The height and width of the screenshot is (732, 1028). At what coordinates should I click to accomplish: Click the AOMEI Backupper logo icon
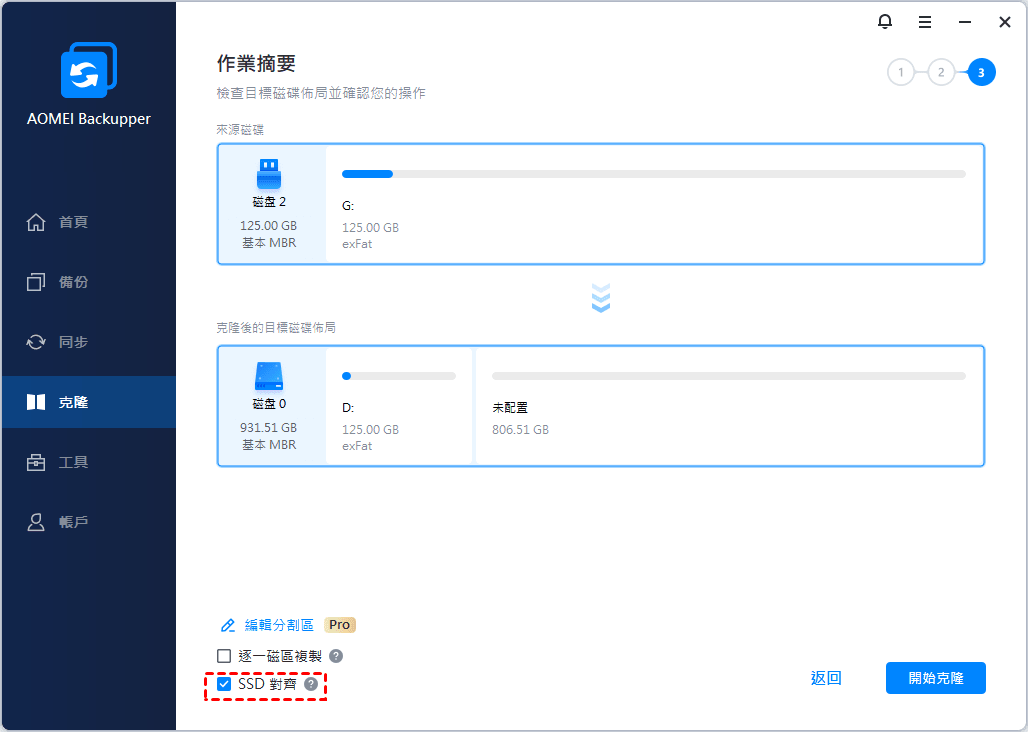pyautogui.click(x=89, y=70)
